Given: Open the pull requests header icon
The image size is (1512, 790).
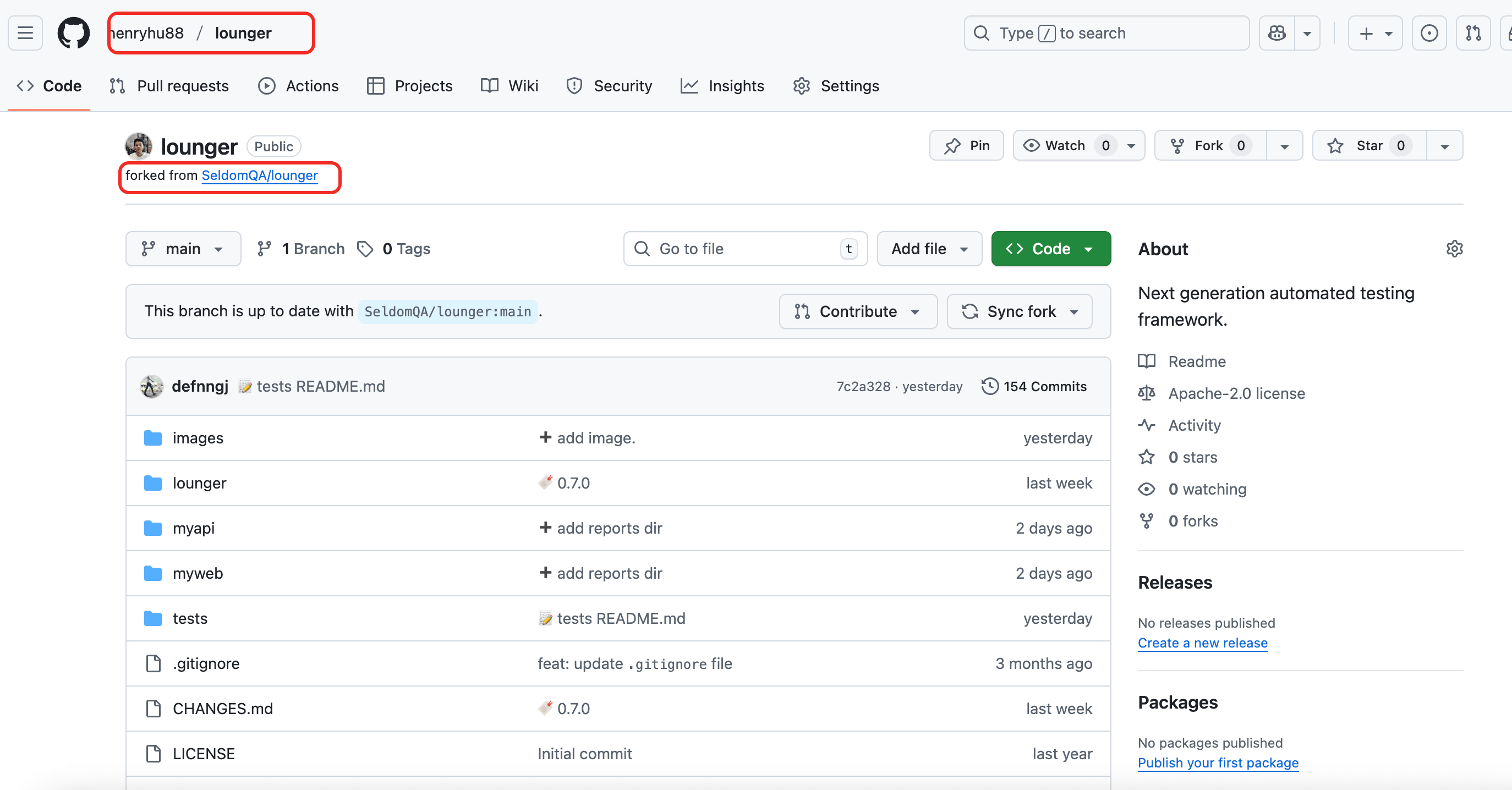Looking at the screenshot, I should (1473, 33).
